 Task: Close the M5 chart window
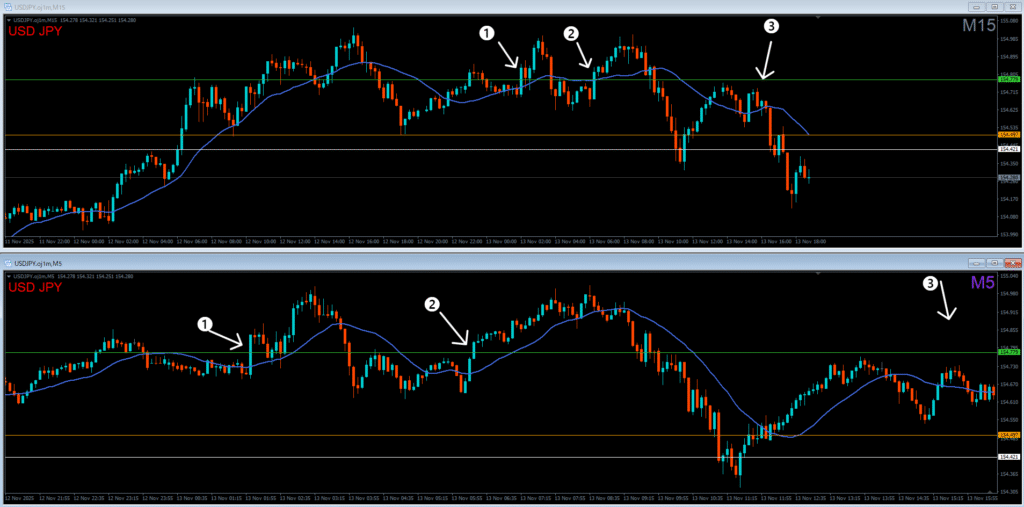click(1012, 263)
